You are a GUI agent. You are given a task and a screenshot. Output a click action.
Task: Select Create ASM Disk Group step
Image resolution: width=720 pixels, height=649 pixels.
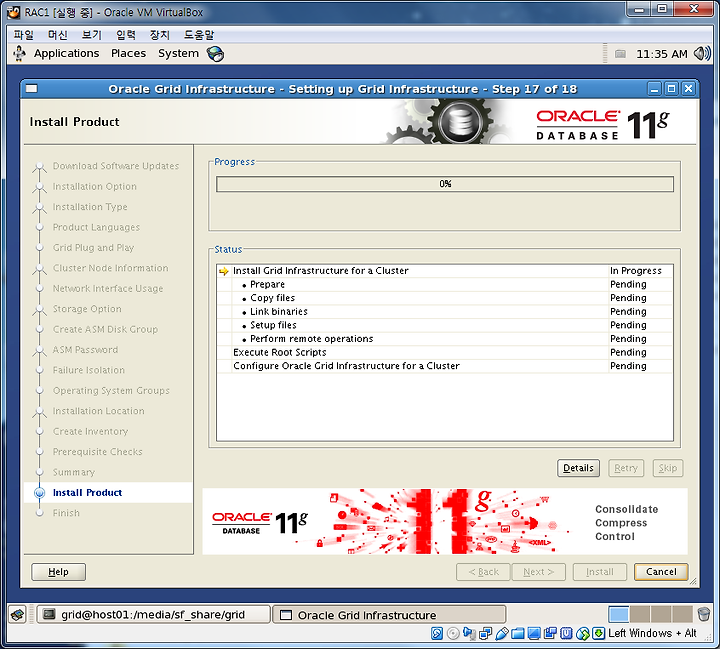click(105, 329)
